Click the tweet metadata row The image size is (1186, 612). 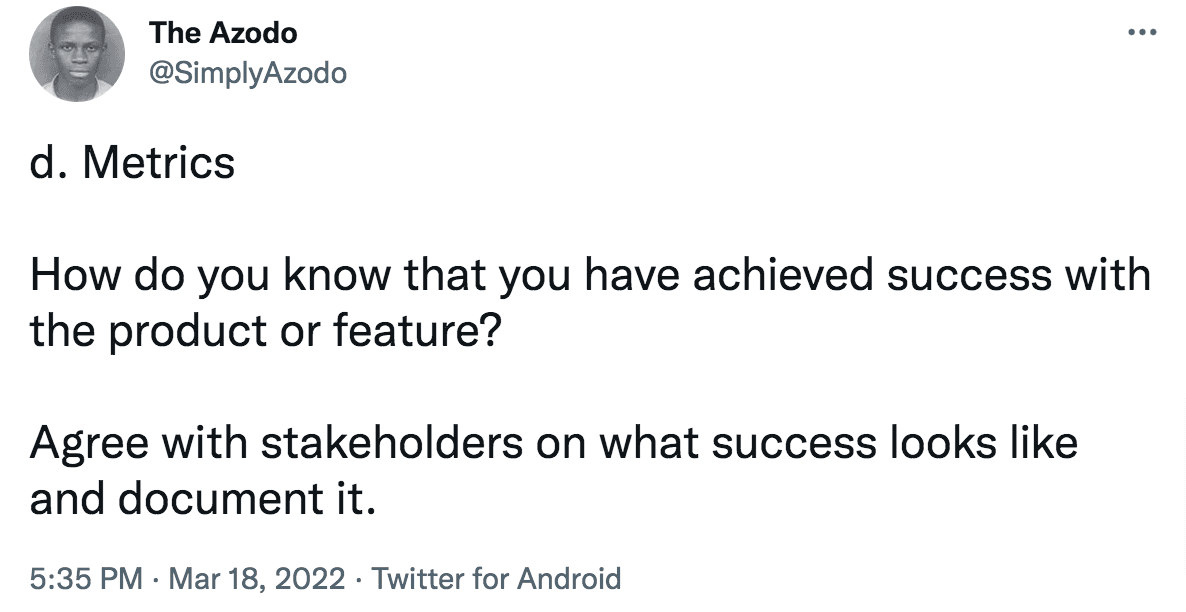tap(325, 578)
